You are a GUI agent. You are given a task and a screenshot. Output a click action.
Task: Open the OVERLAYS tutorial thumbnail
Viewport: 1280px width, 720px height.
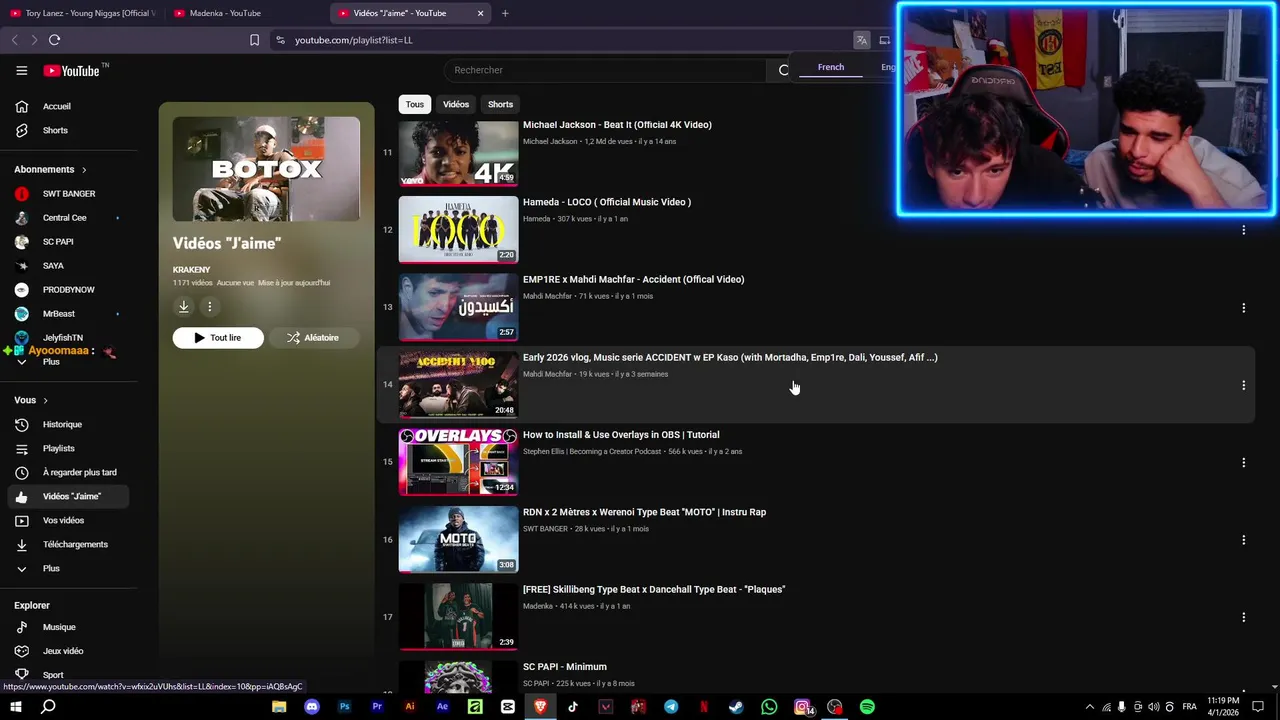pos(458,462)
